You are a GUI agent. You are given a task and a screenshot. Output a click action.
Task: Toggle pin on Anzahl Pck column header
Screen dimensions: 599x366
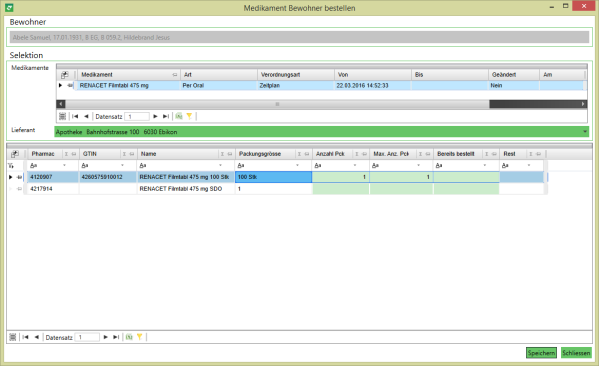tap(364, 154)
